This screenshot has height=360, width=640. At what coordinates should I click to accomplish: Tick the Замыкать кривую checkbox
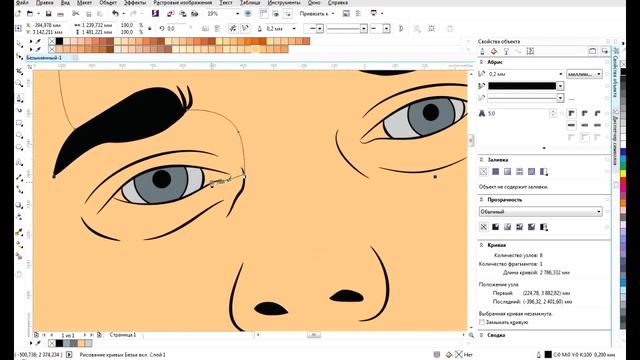coord(482,322)
